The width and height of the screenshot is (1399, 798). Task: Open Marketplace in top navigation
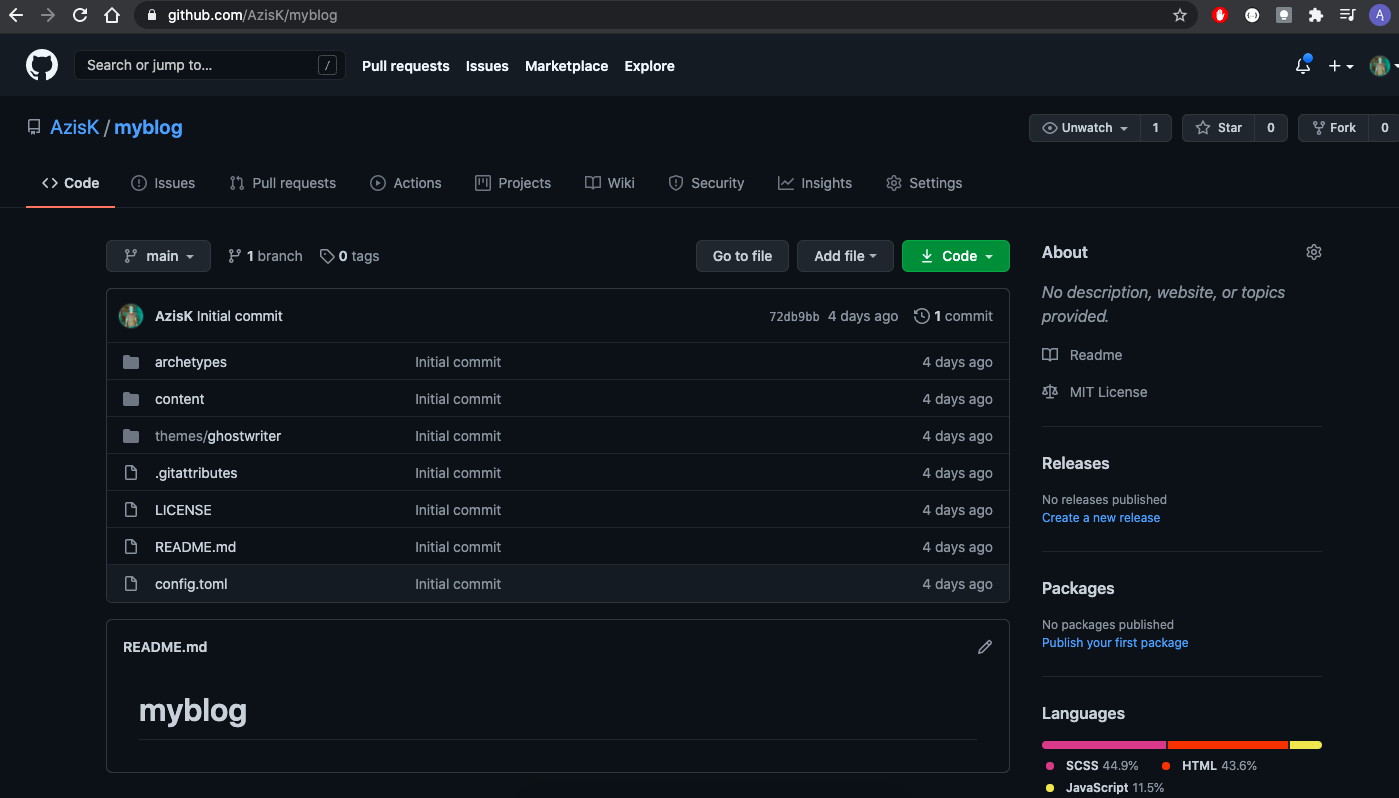tap(566, 66)
